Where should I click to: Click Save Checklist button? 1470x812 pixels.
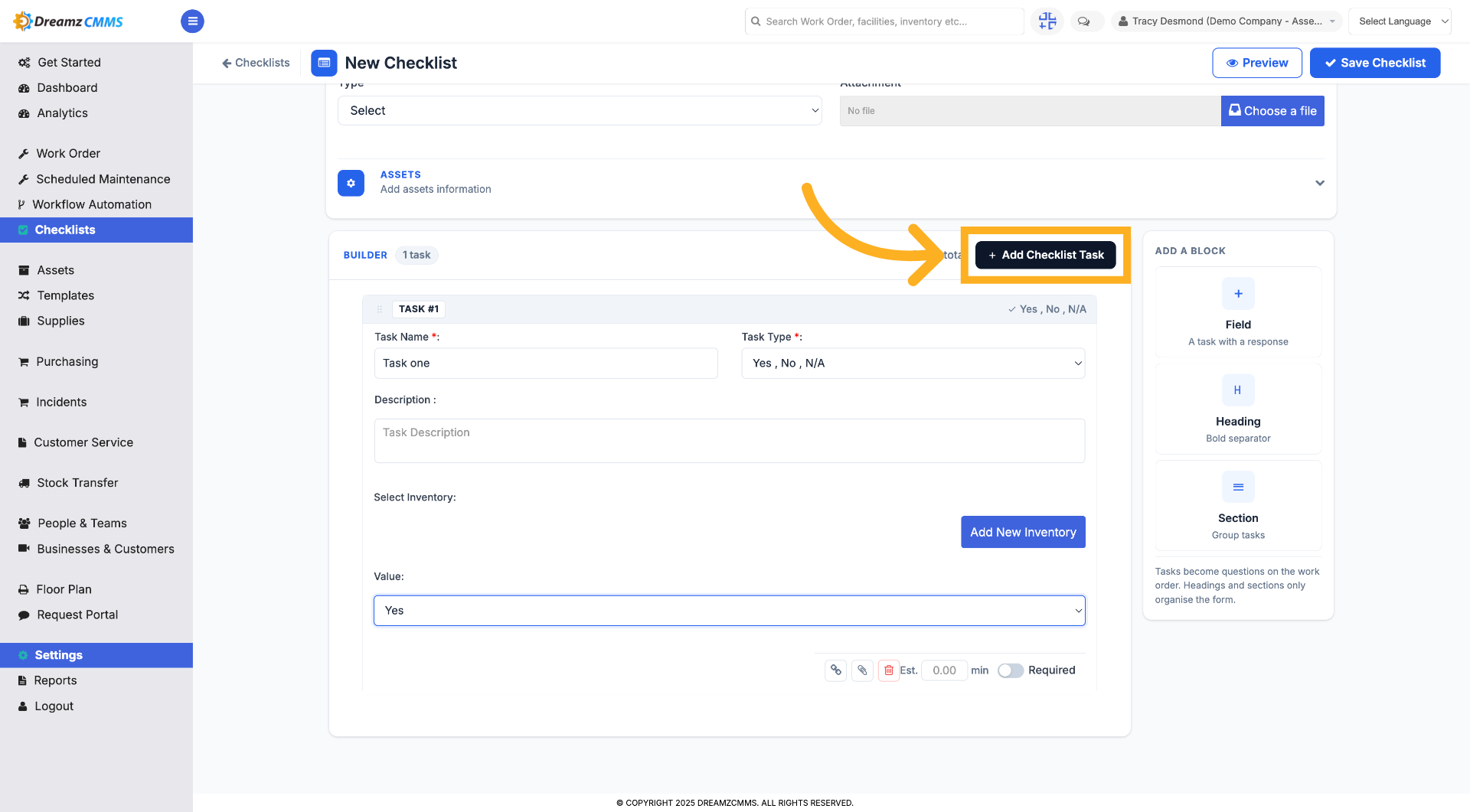pos(1375,63)
